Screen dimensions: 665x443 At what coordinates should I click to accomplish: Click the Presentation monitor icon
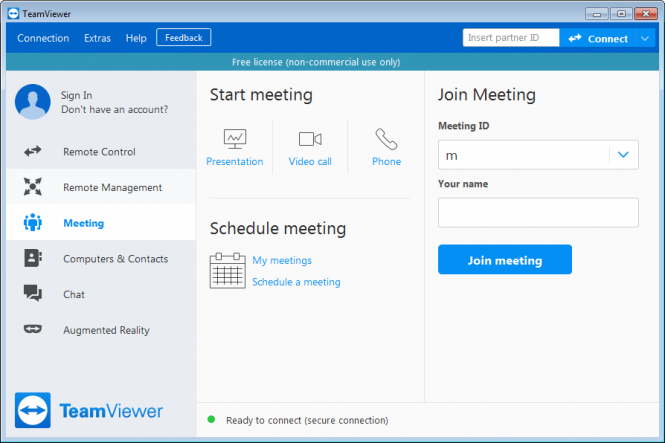[x=235, y=139]
